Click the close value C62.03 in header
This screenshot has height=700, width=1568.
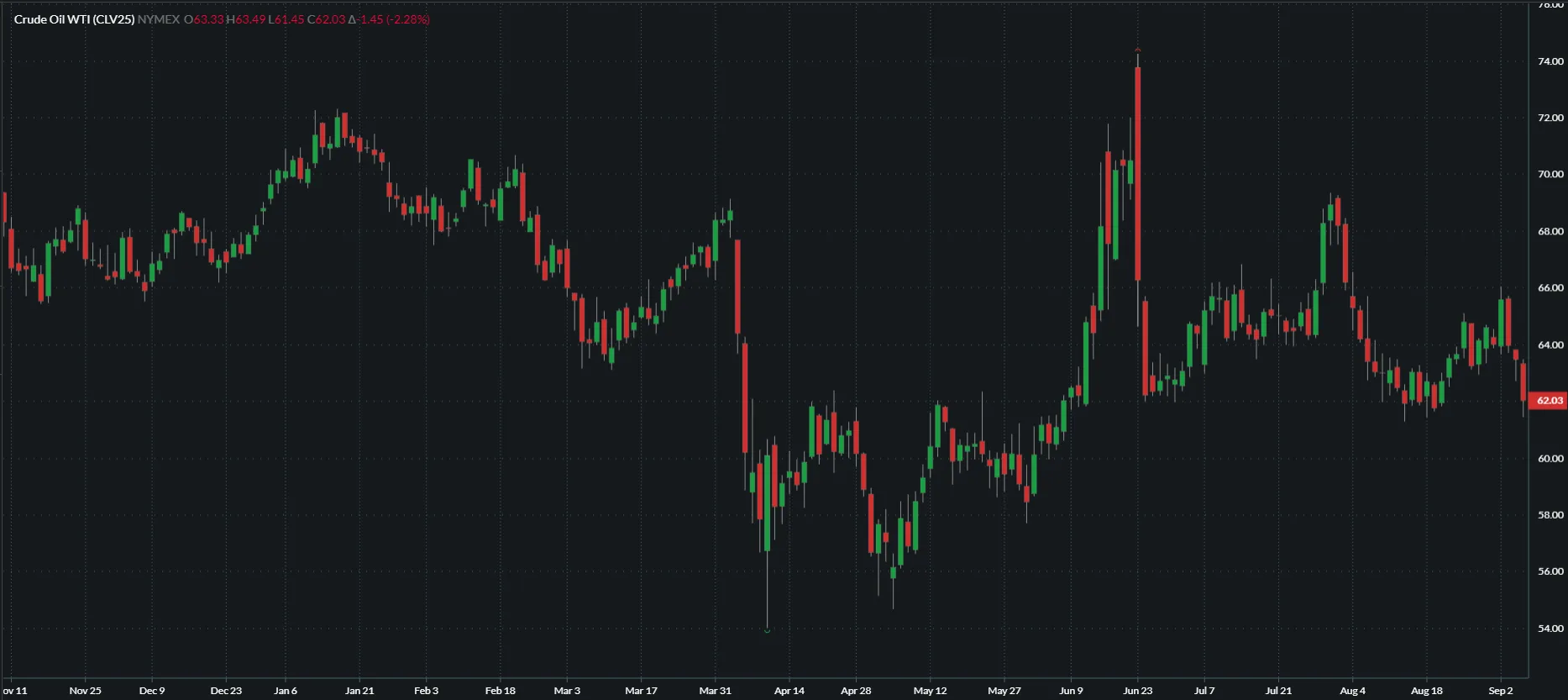point(327,19)
